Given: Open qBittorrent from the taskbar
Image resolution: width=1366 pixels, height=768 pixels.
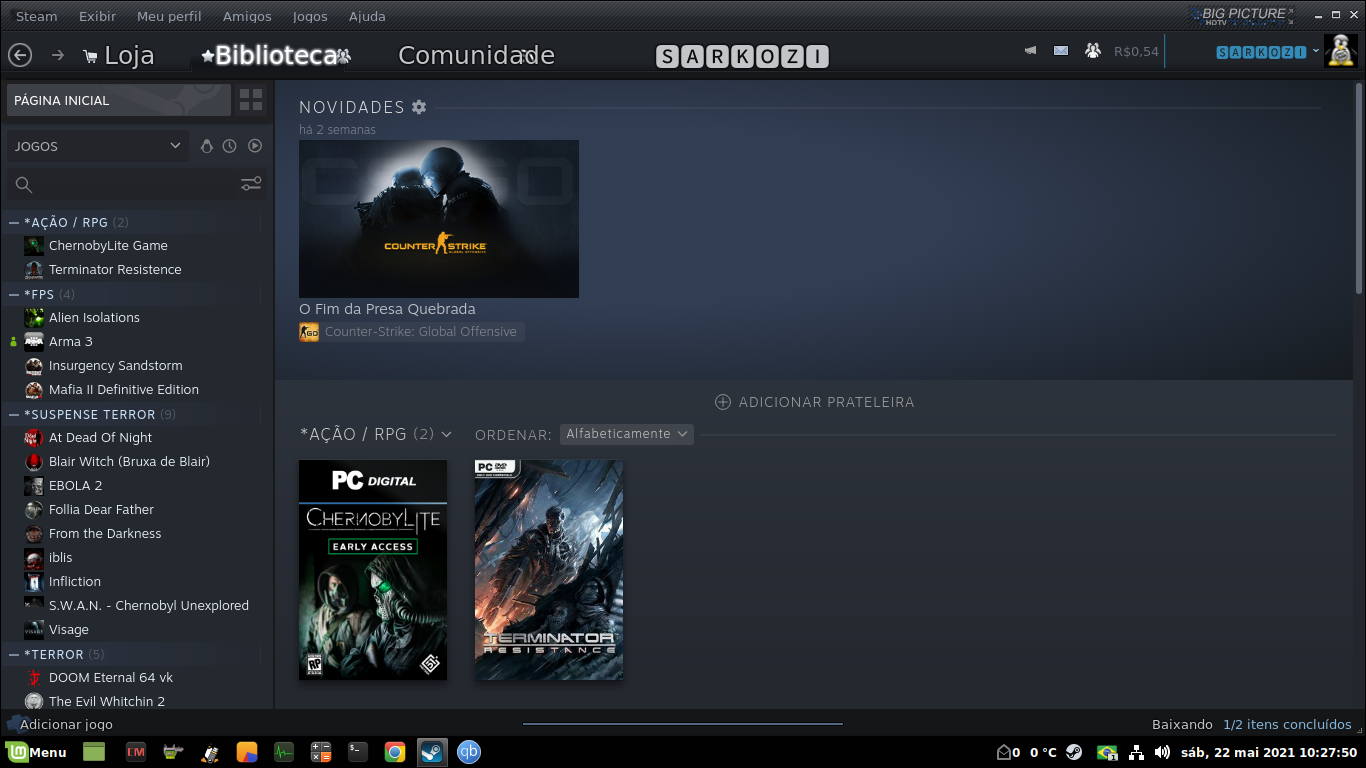Looking at the screenshot, I should [x=468, y=752].
